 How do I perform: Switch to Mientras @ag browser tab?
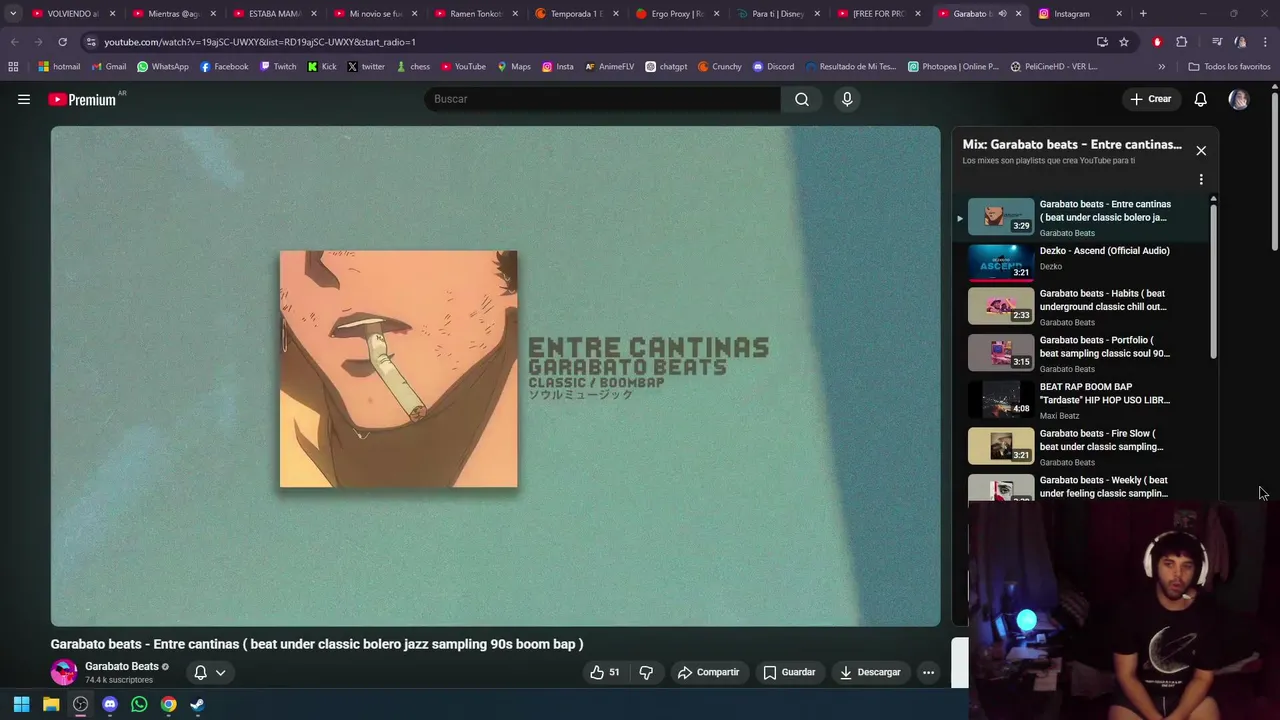pos(174,14)
